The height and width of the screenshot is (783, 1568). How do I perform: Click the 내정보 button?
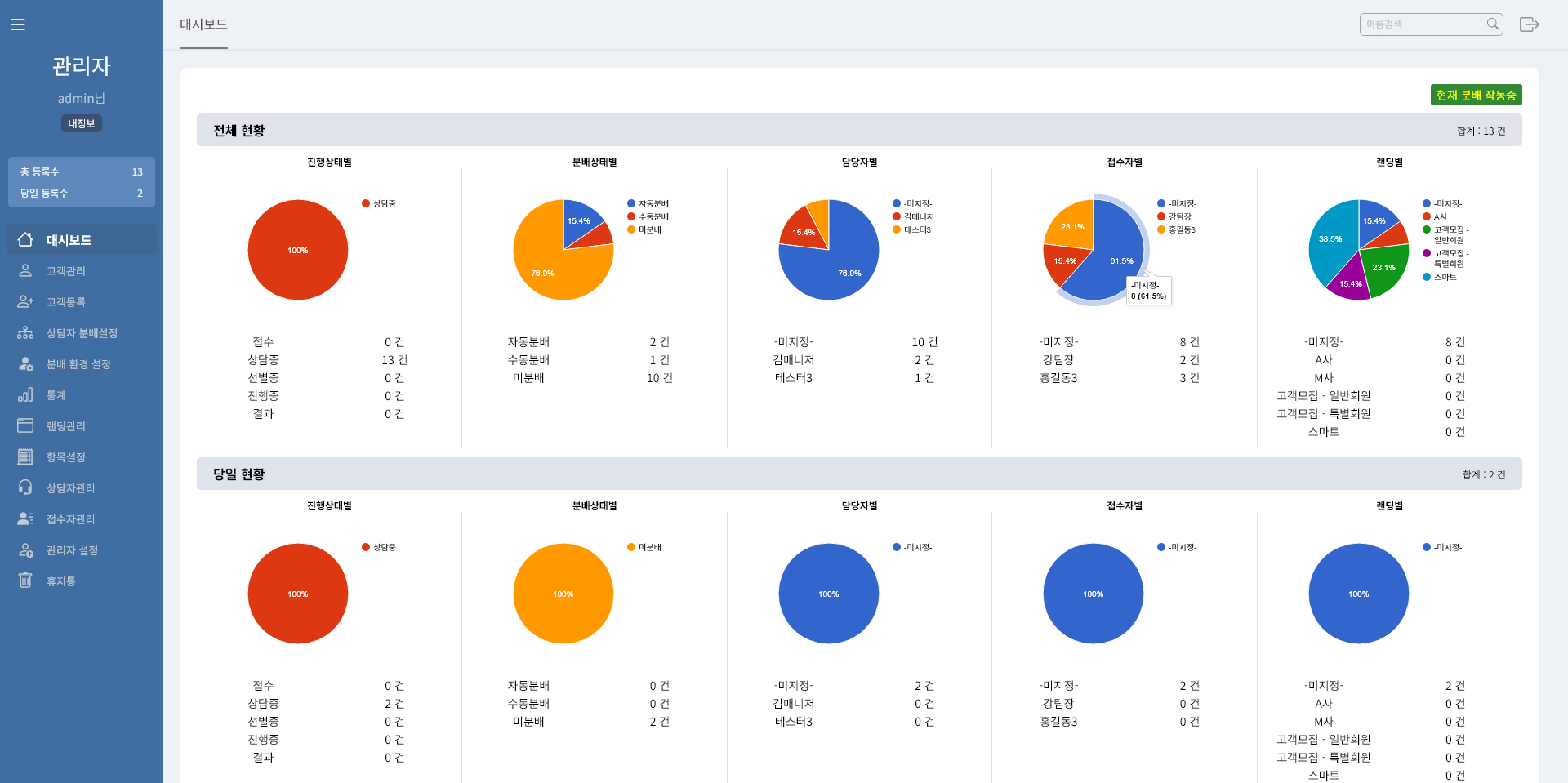point(81,123)
